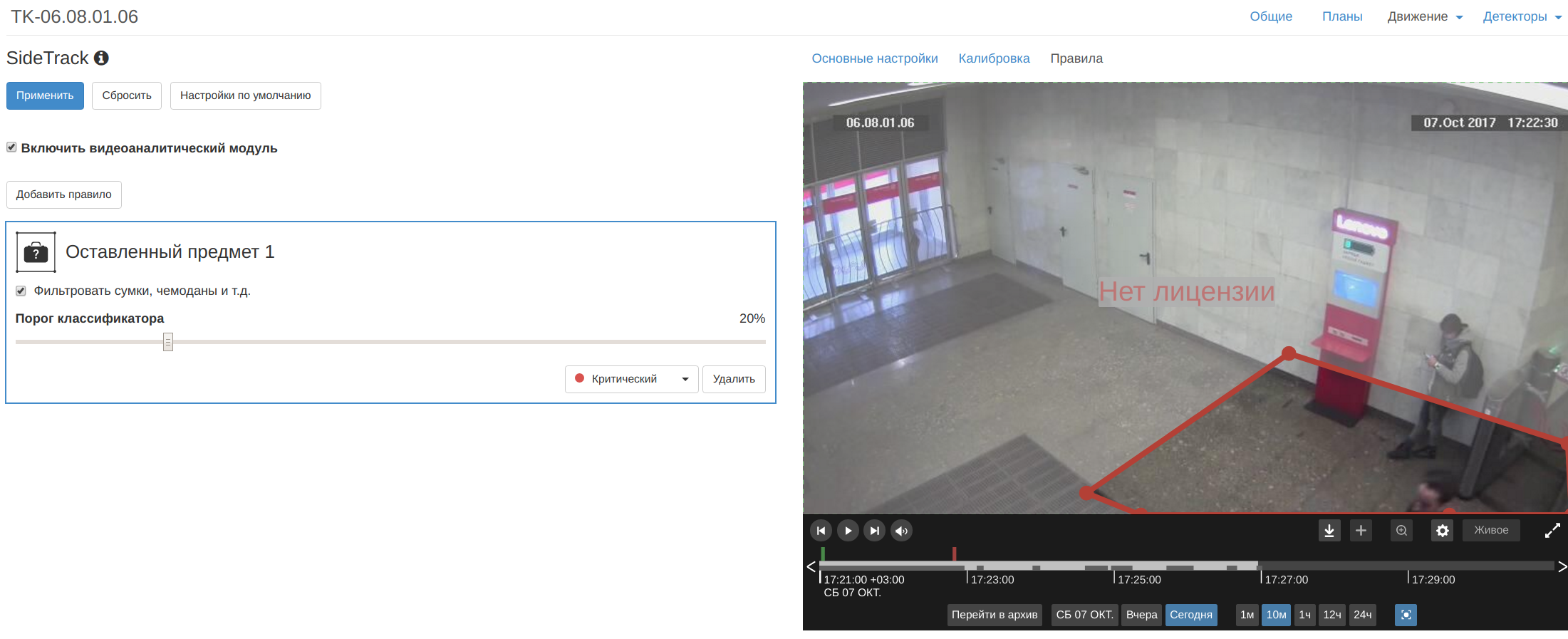
Task: Click Перейти в архив button
Action: pos(995,615)
